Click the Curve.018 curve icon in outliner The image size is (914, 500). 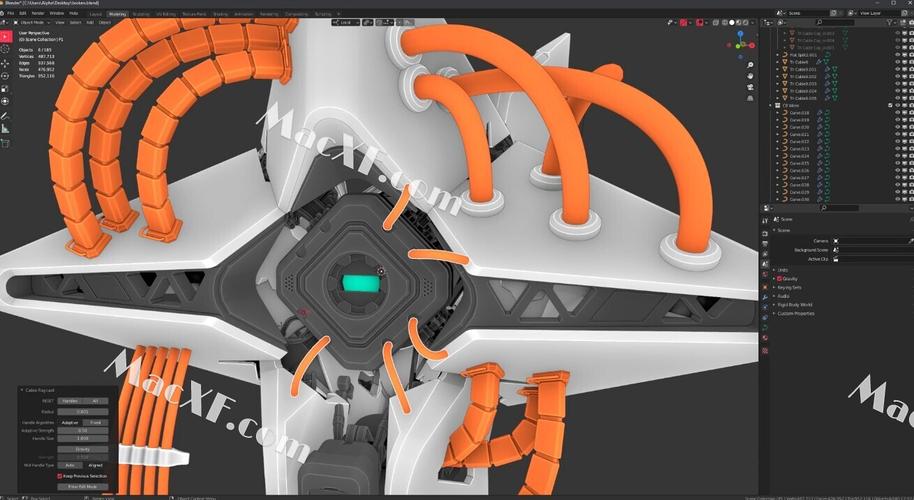(x=785, y=112)
